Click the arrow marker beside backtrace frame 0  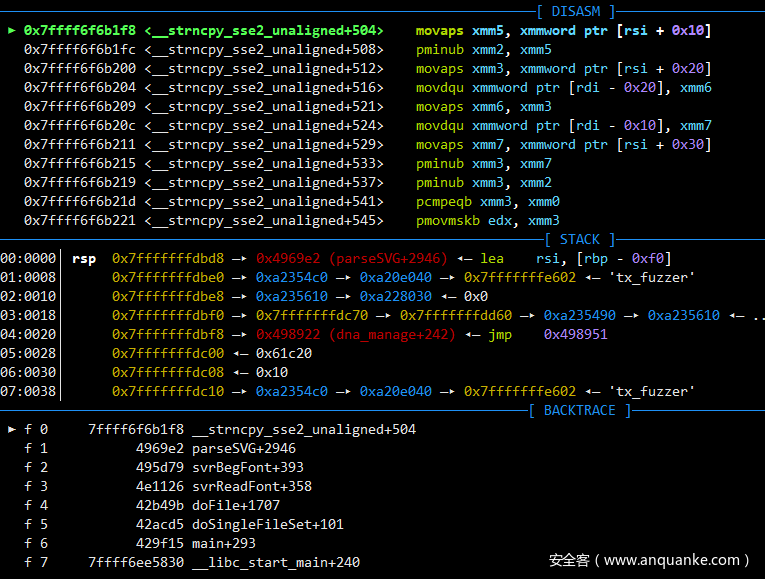pos(12,429)
